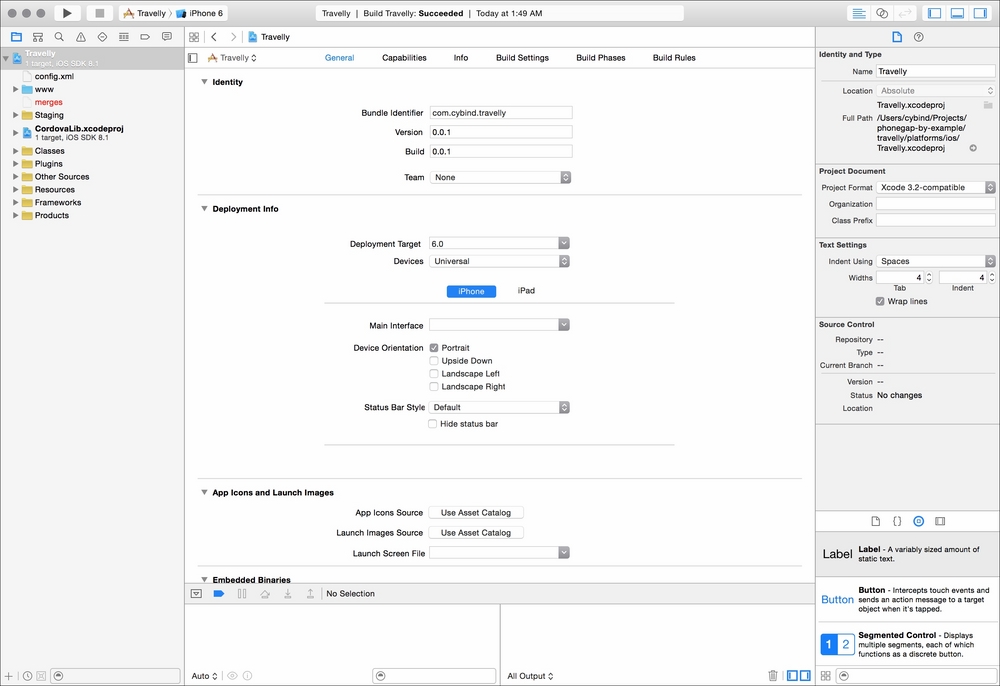Select the iPad segment button

pos(526,291)
